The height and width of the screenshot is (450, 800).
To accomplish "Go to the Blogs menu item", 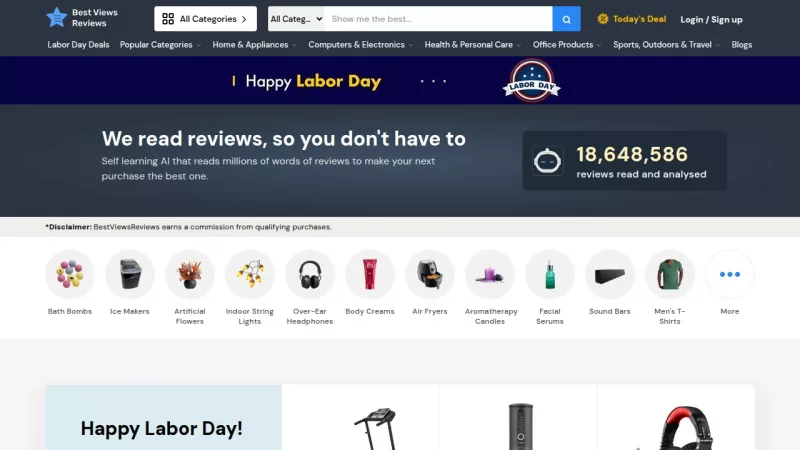I will click(x=741, y=45).
